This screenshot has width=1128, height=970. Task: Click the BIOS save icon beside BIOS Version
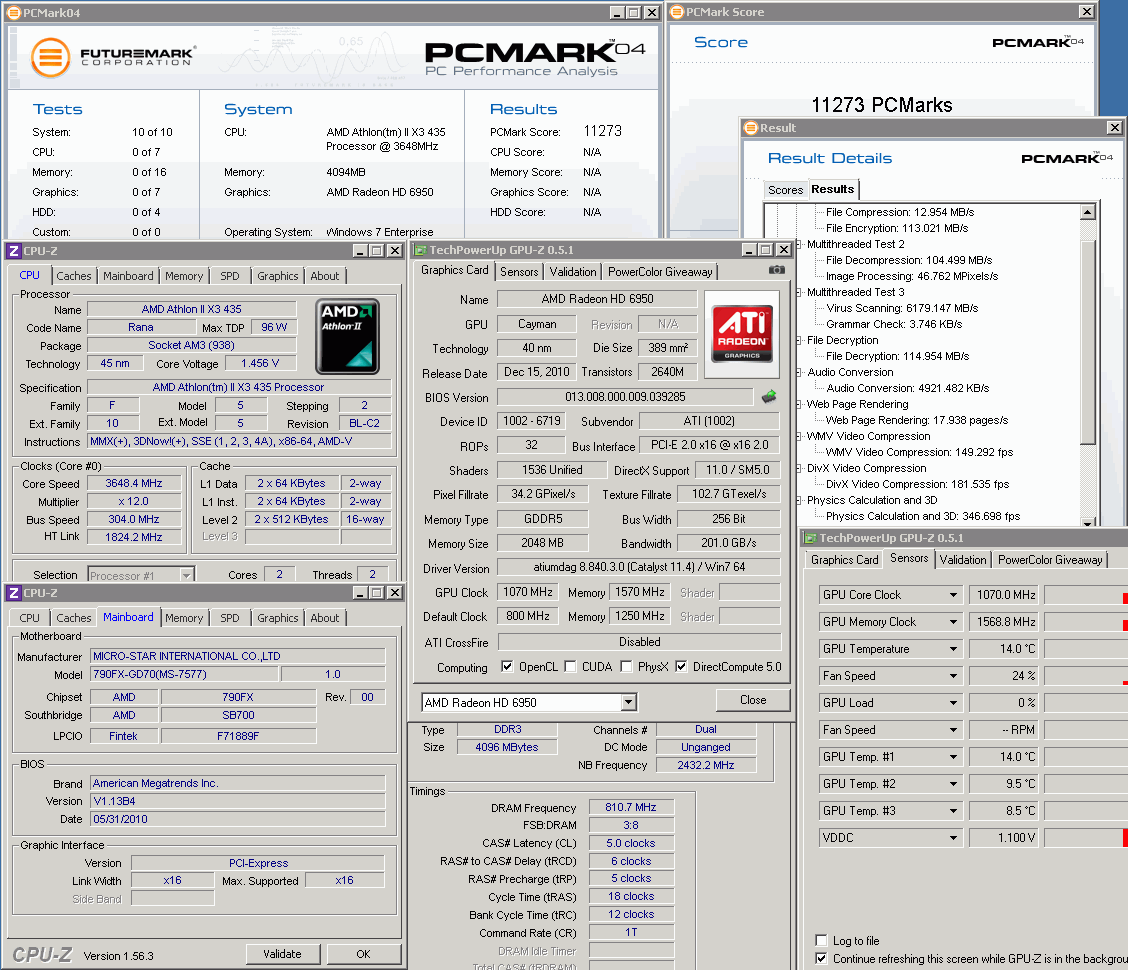coord(769,396)
